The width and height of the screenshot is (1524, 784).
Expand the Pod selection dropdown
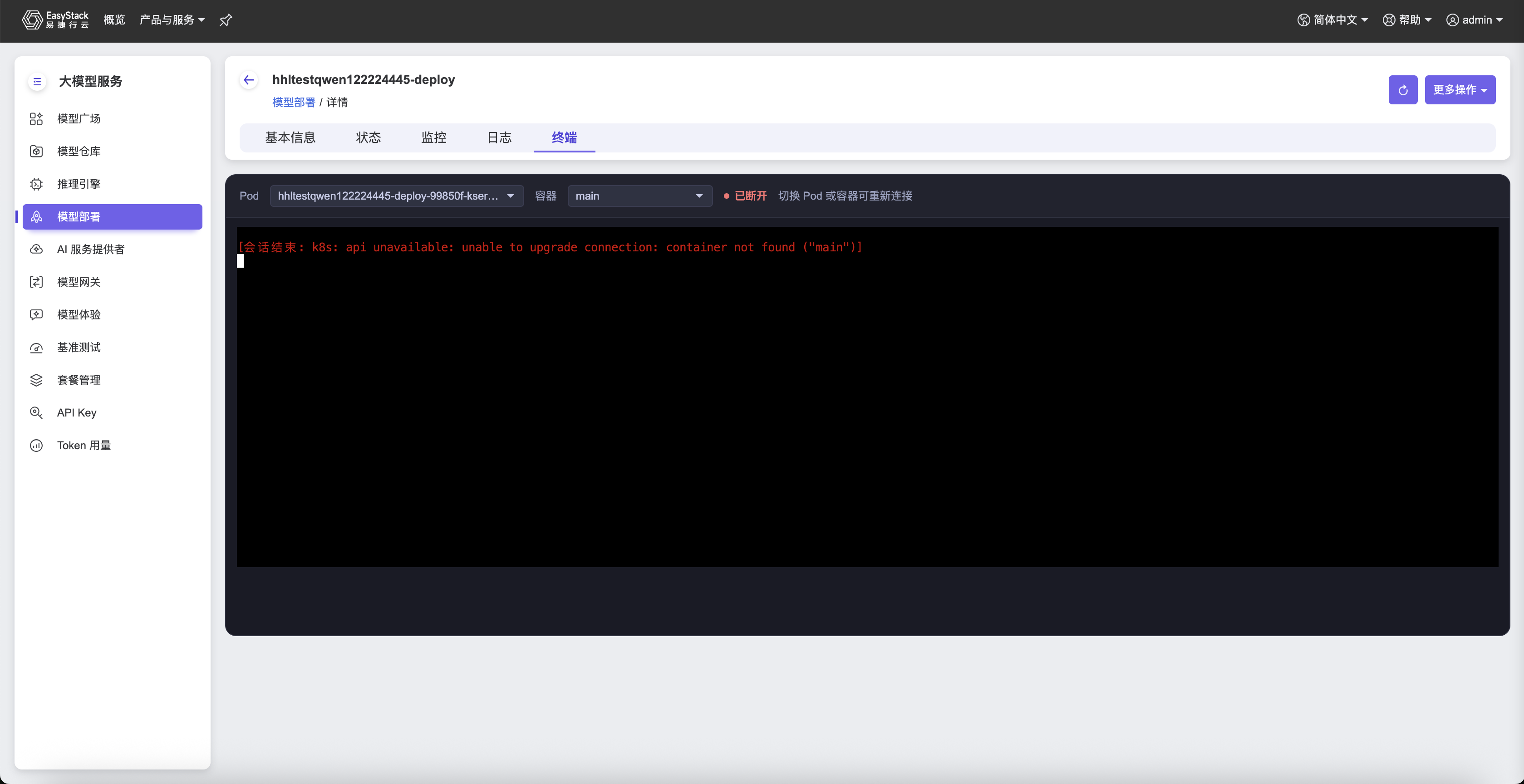tap(396, 196)
